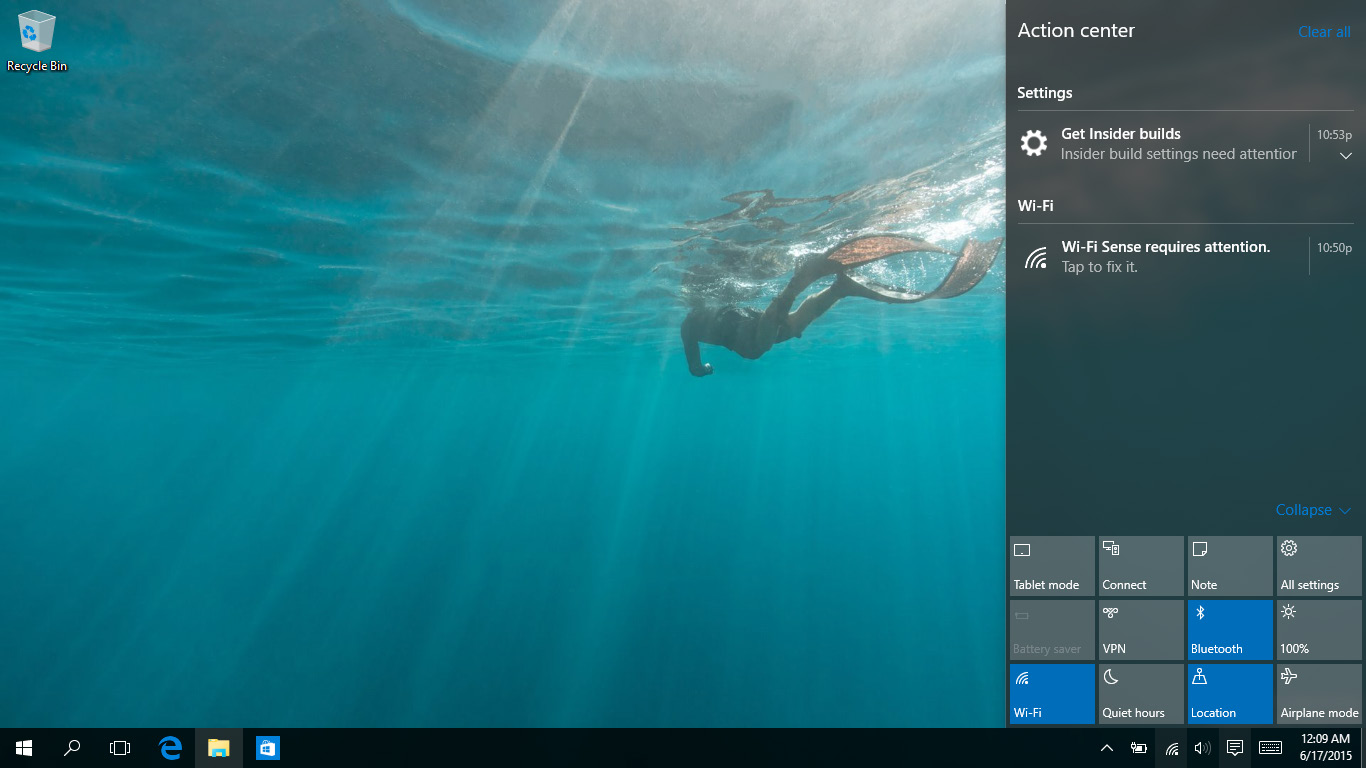Open the Note quick action tile

(1230, 566)
